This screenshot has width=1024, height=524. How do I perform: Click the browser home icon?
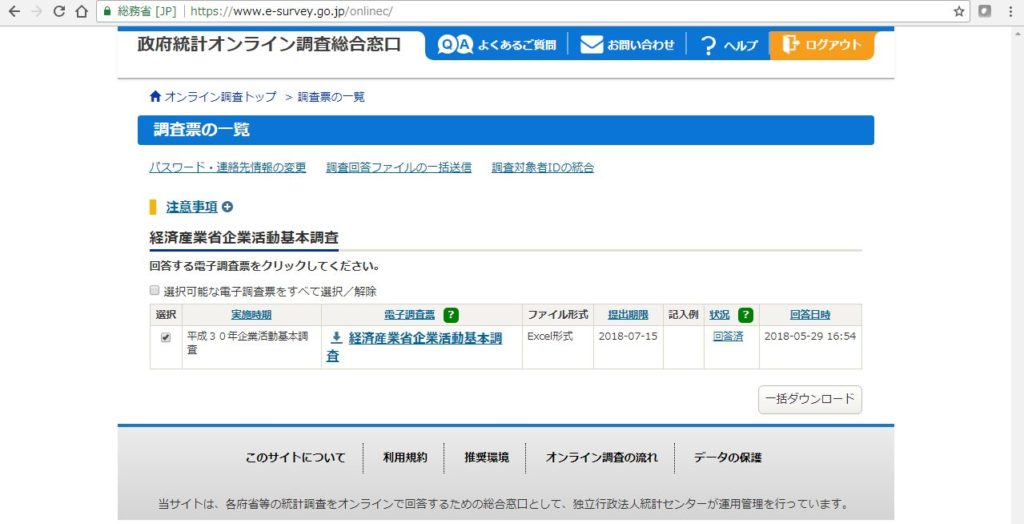(81, 12)
